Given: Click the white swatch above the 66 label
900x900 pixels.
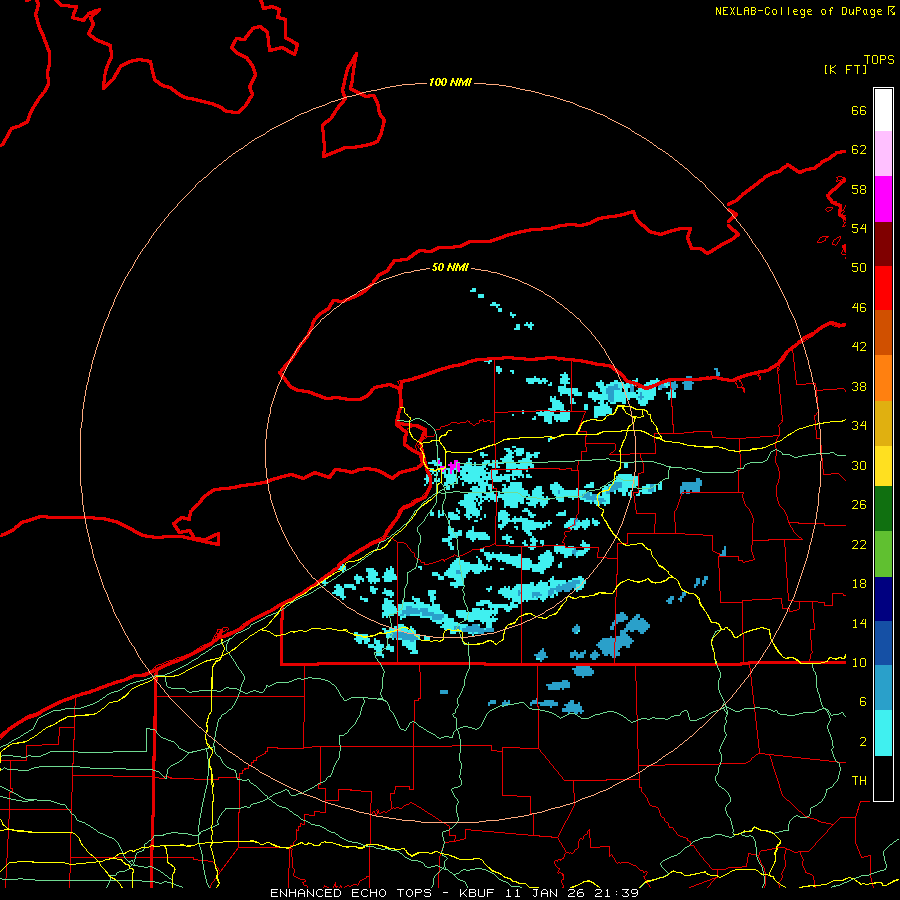Looking at the screenshot, I should 883,110.
